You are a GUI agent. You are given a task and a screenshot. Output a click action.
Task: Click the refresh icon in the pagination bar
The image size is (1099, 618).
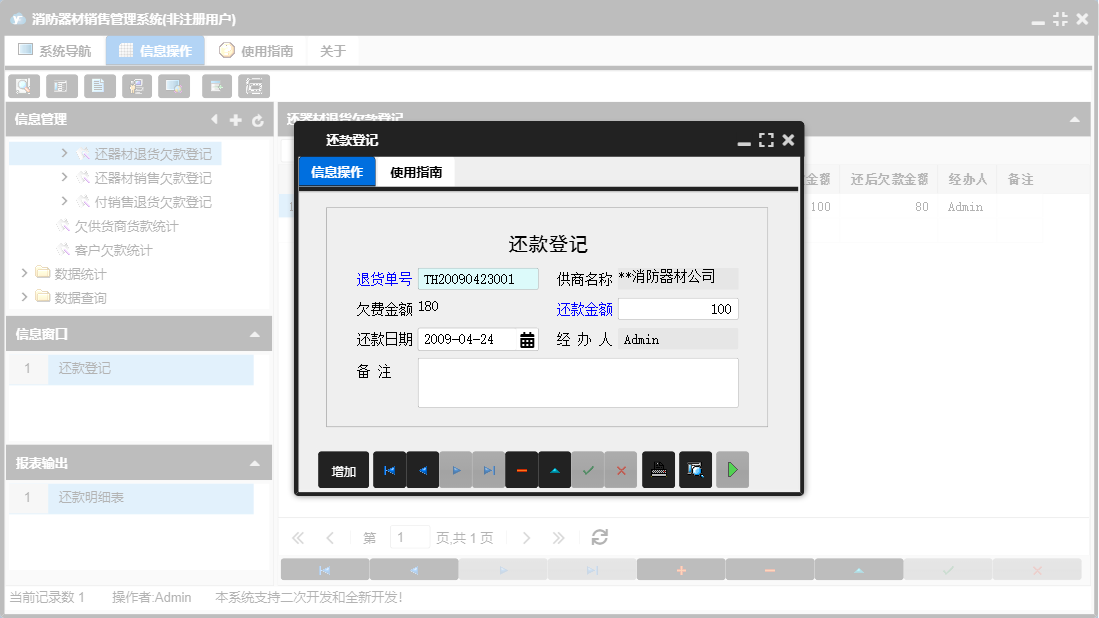tap(599, 537)
